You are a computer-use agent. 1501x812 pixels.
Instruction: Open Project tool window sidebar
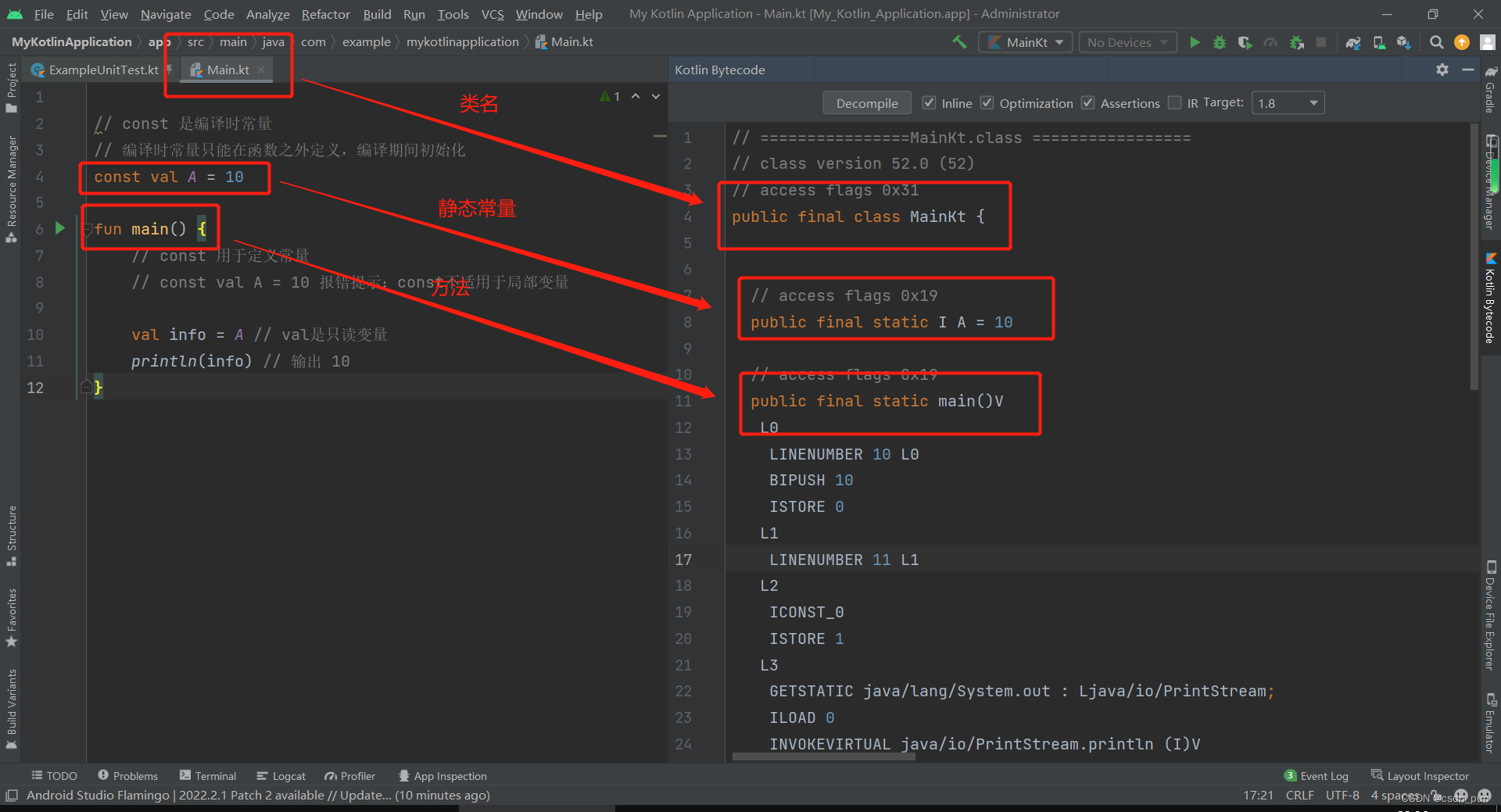[x=11, y=86]
